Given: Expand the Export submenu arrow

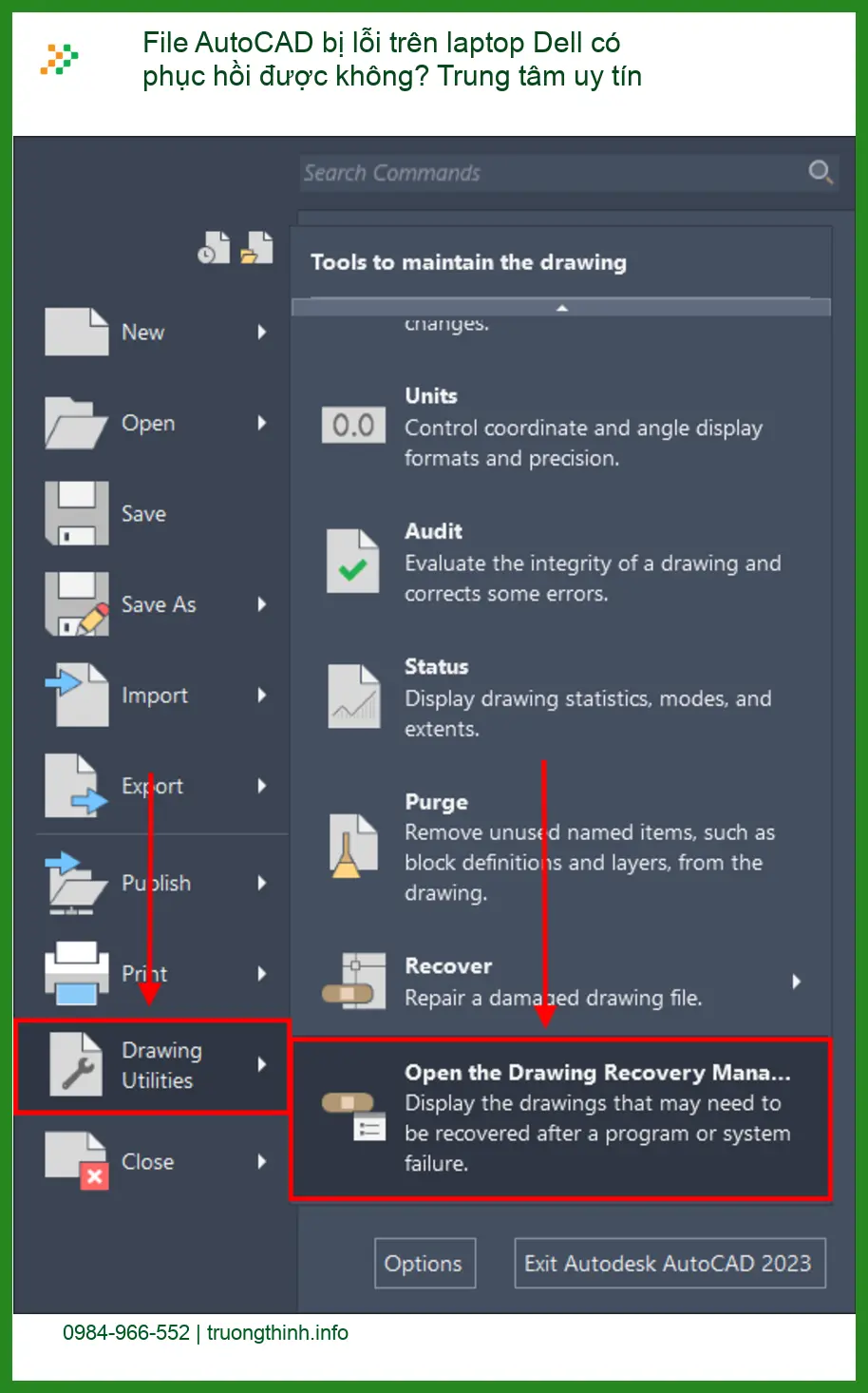Looking at the screenshot, I should coord(262,786).
